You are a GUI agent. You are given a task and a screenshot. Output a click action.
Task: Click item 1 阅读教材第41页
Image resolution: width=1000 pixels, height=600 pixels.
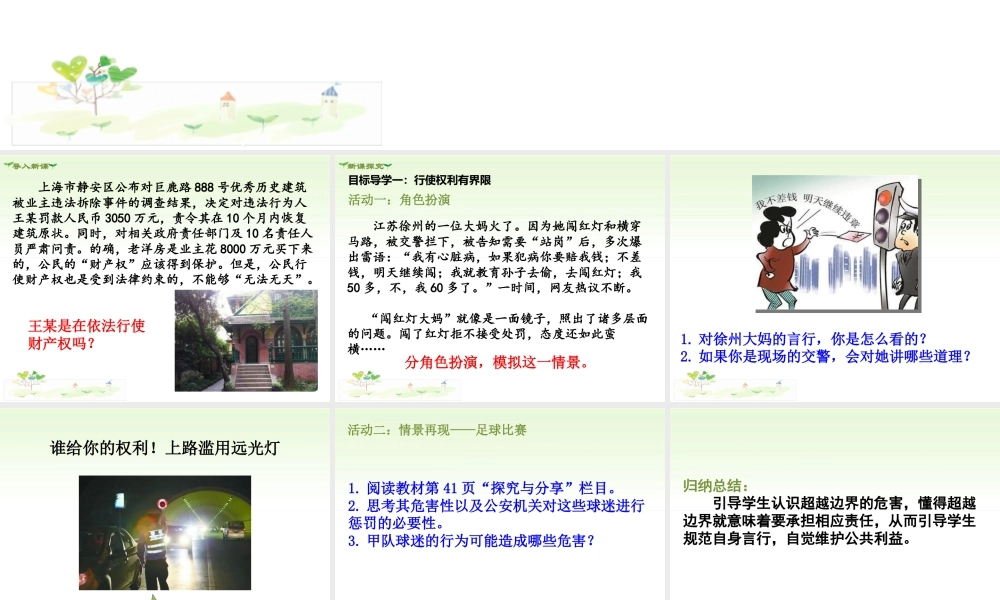pos(482,488)
